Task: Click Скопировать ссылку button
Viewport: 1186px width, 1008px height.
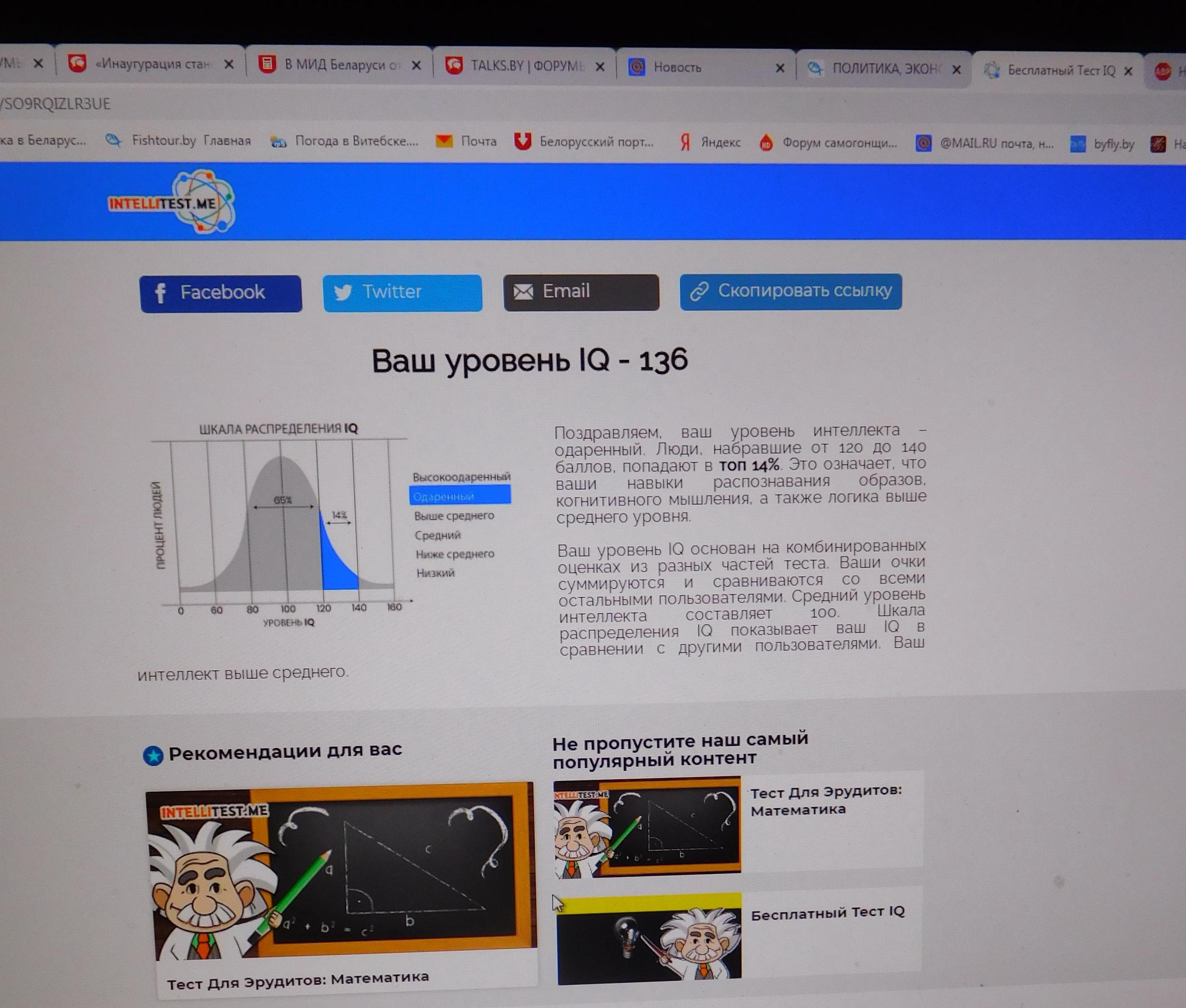Action: (790, 291)
